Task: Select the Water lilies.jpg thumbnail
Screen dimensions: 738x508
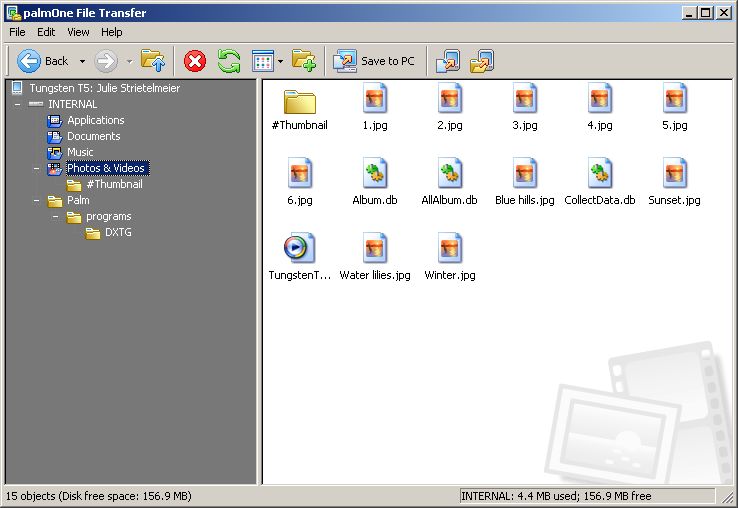Action: (375, 248)
